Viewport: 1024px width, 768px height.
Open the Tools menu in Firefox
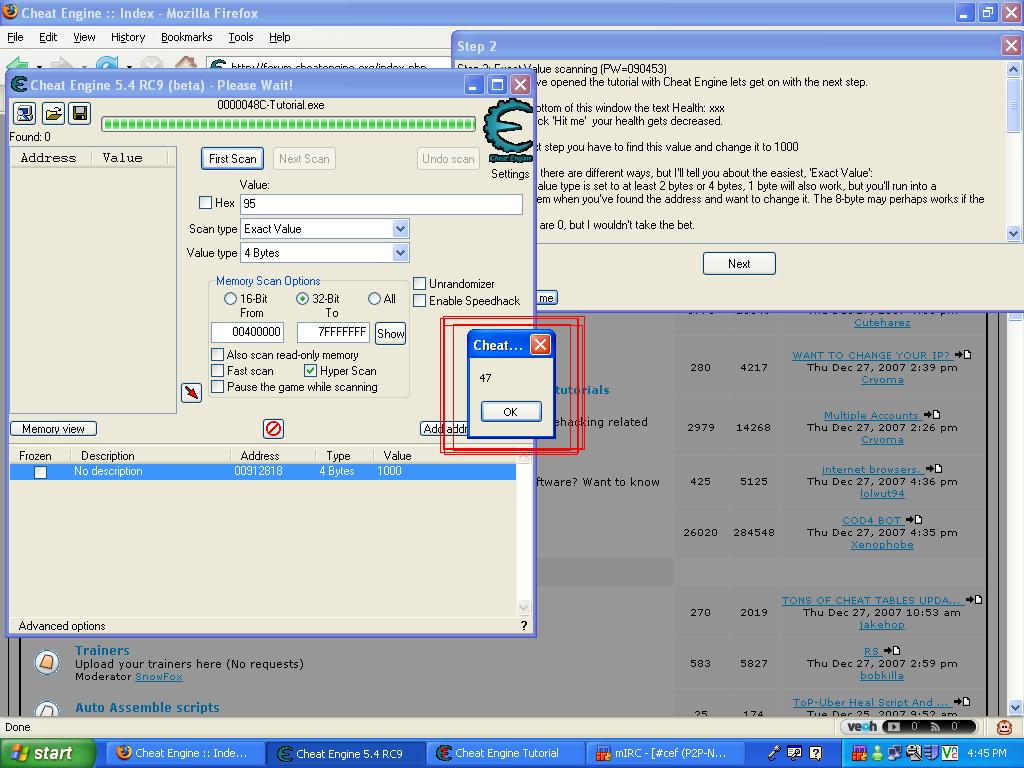click(241, 37)
